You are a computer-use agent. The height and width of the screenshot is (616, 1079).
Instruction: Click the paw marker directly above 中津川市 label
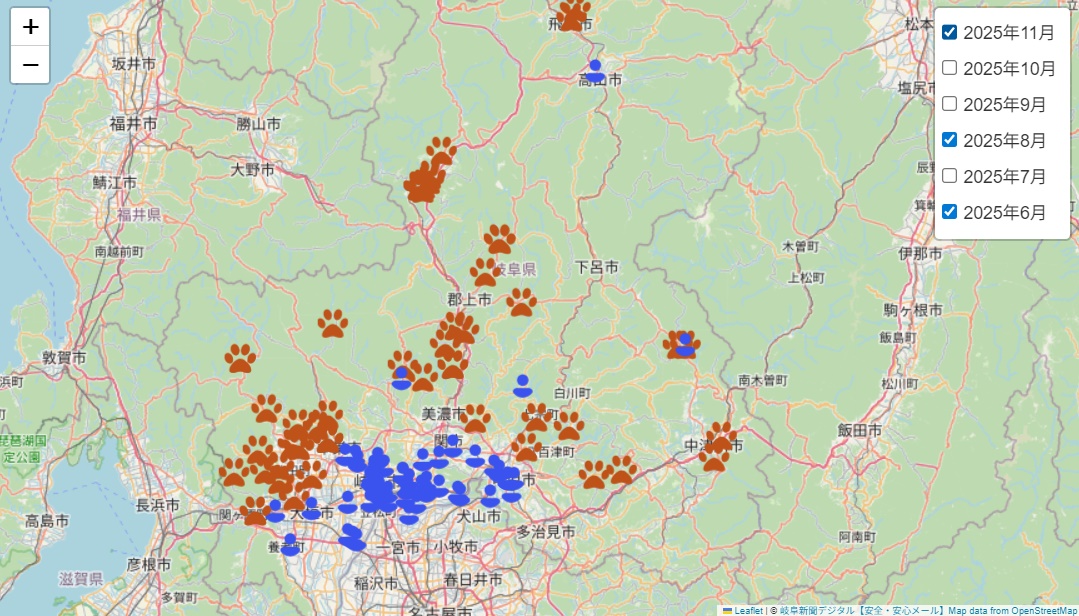[721, 436]
